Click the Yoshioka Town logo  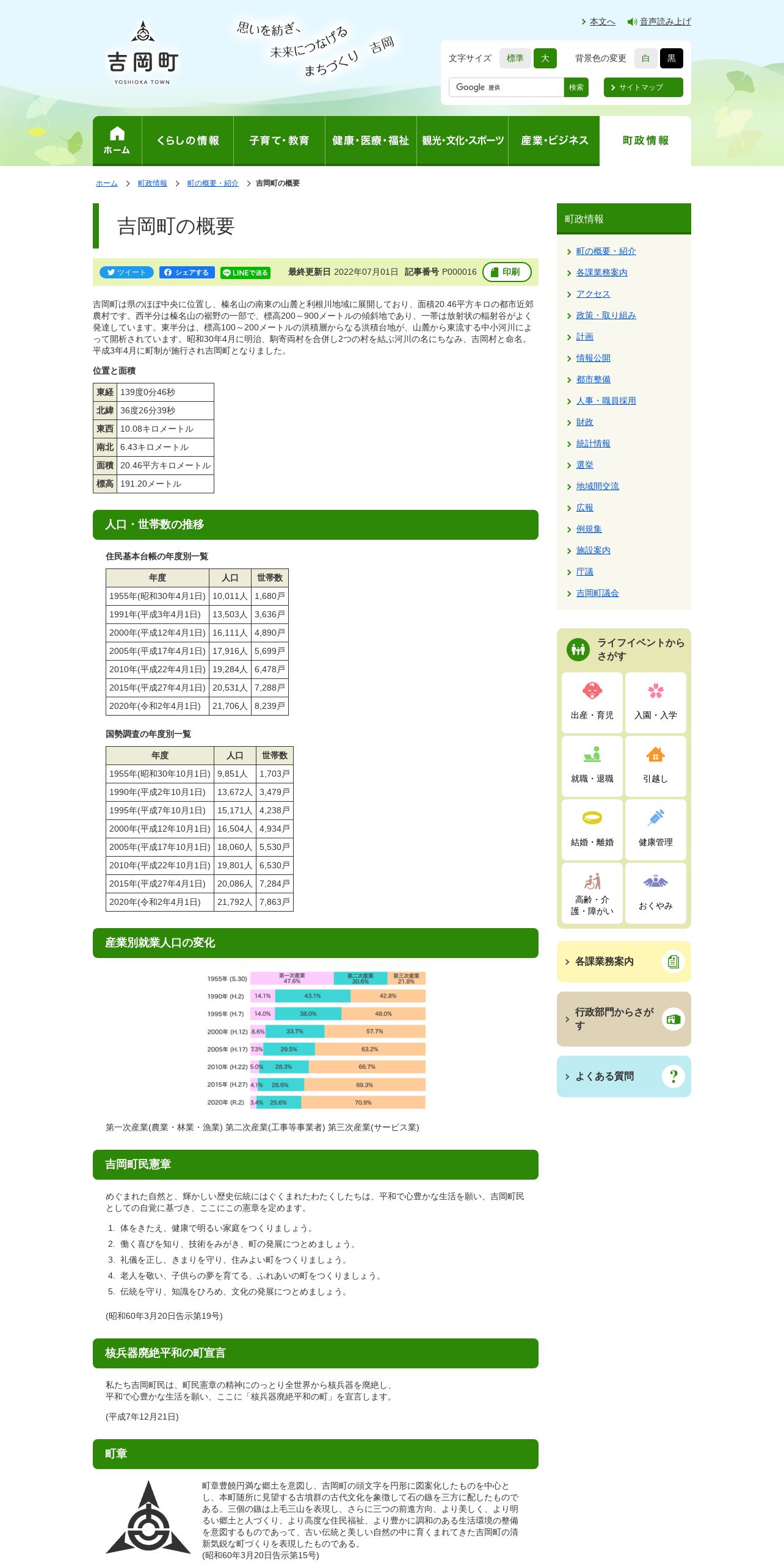[143, 53]
